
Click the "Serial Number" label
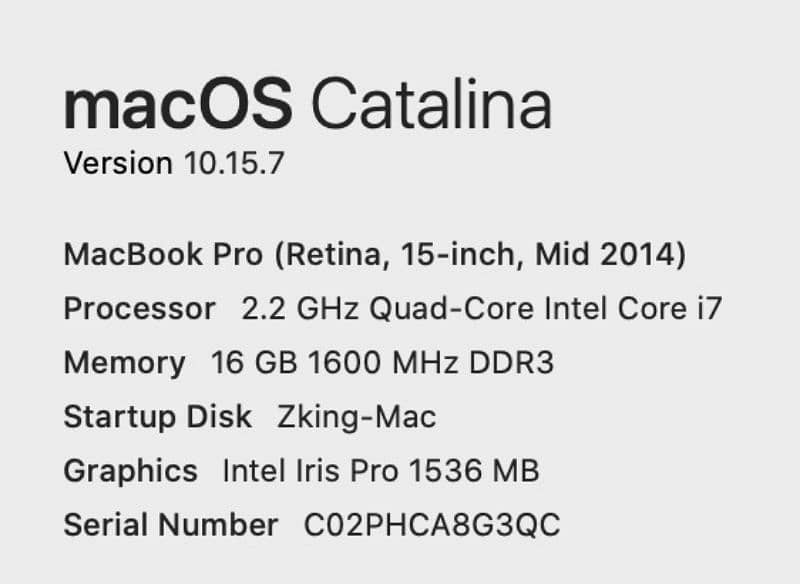tap(171, 524)
